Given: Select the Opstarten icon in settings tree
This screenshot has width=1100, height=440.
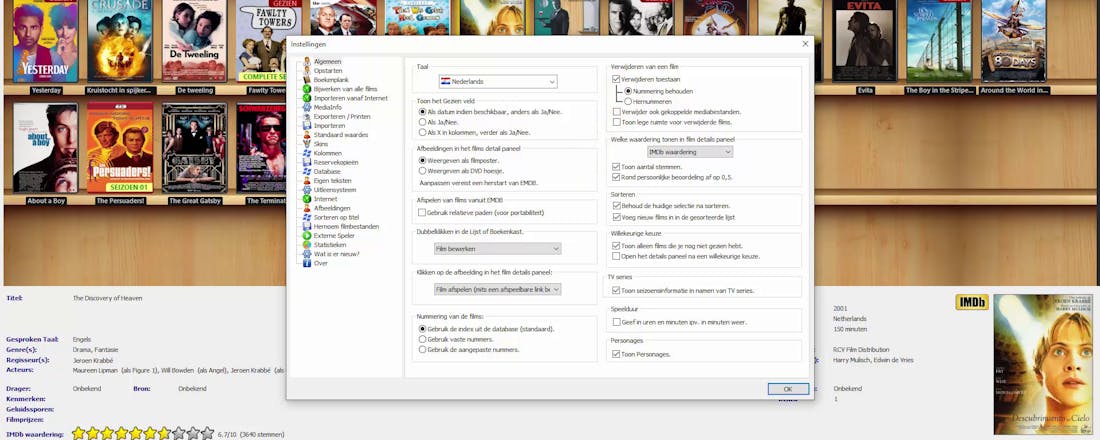Looking at the screenshot, I should point(307,71).
